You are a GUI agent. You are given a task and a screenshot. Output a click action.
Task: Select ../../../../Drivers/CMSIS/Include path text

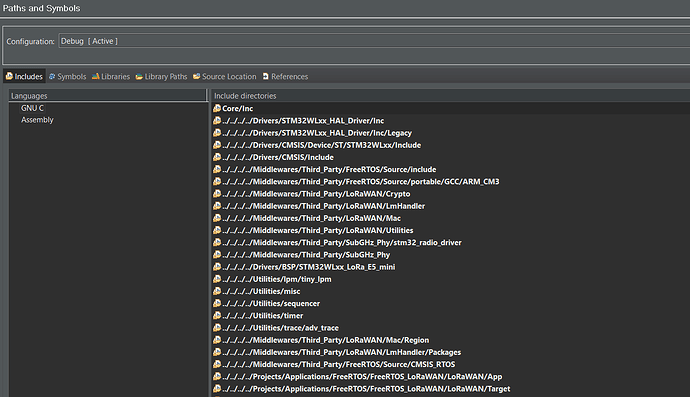coord(278,157)
